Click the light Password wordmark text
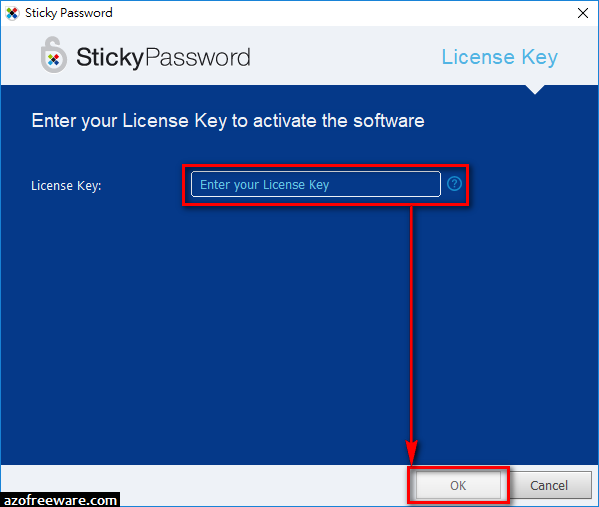599x507 pixels. [x=198, y=57]
